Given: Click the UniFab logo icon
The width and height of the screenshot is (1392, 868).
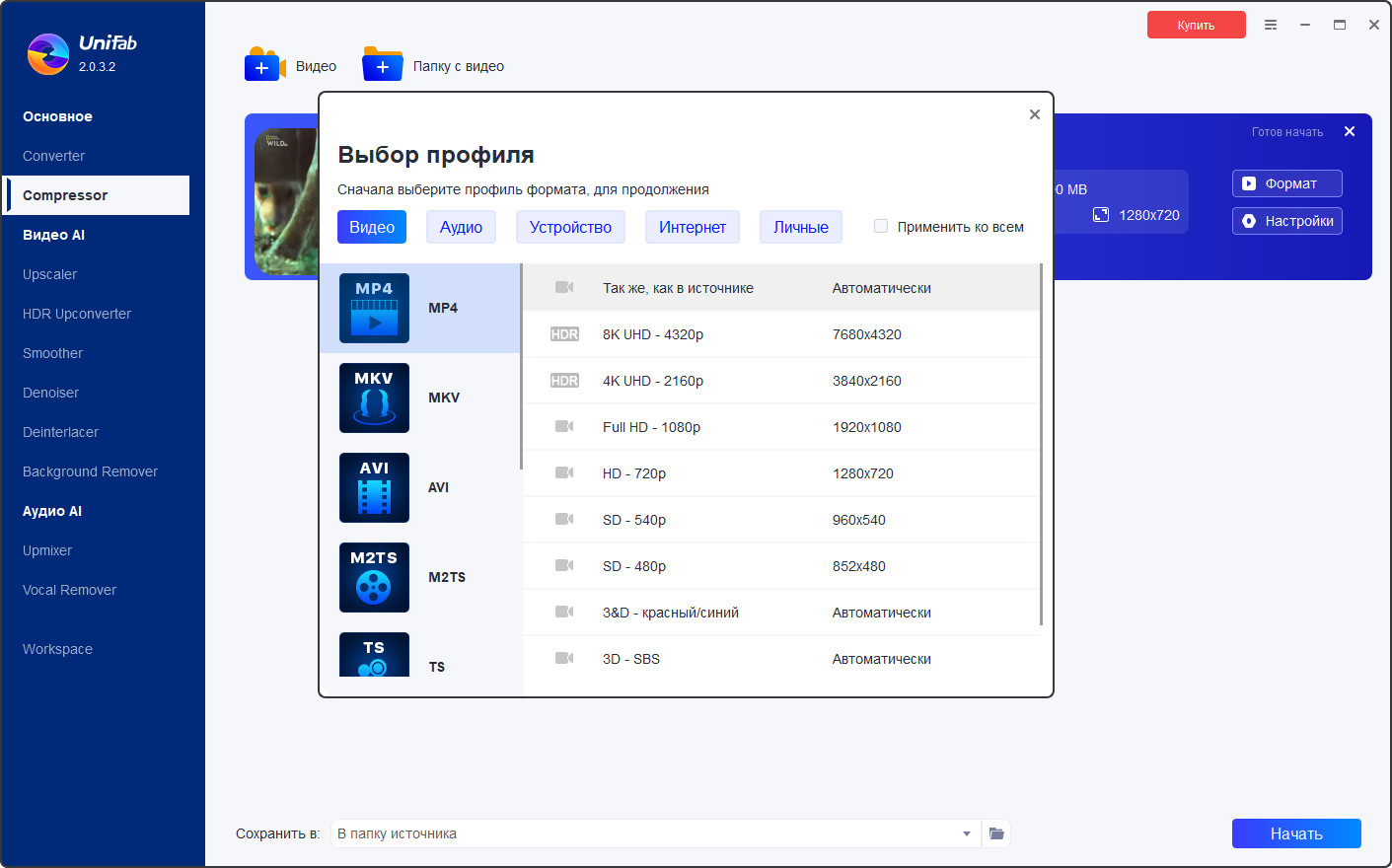Looking at the screenshot, I should (x=47, y=53).
